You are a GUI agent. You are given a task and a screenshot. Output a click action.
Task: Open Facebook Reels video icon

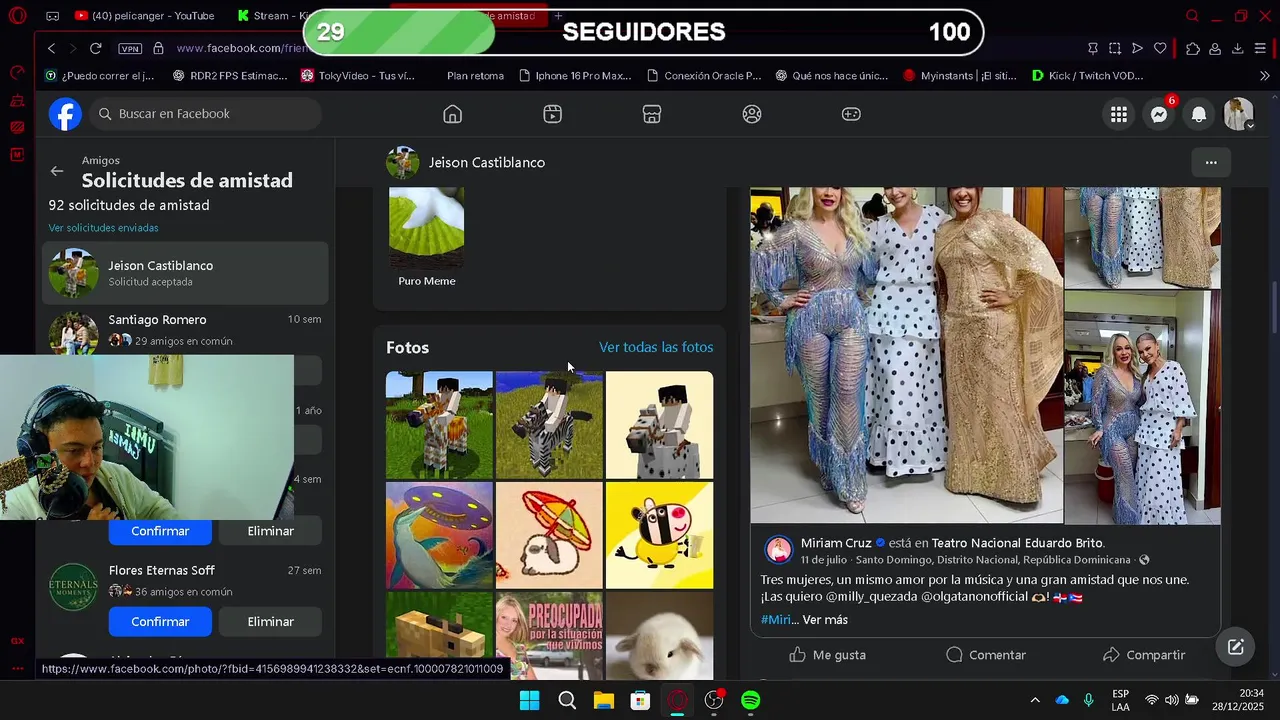[x=552, y=114]
